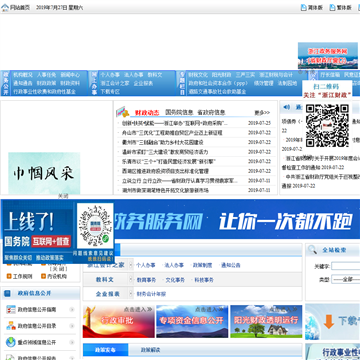Open the 类型 dropdown showing 全部
This screenshot has height=360, width=360.
(x=346, y=279)
